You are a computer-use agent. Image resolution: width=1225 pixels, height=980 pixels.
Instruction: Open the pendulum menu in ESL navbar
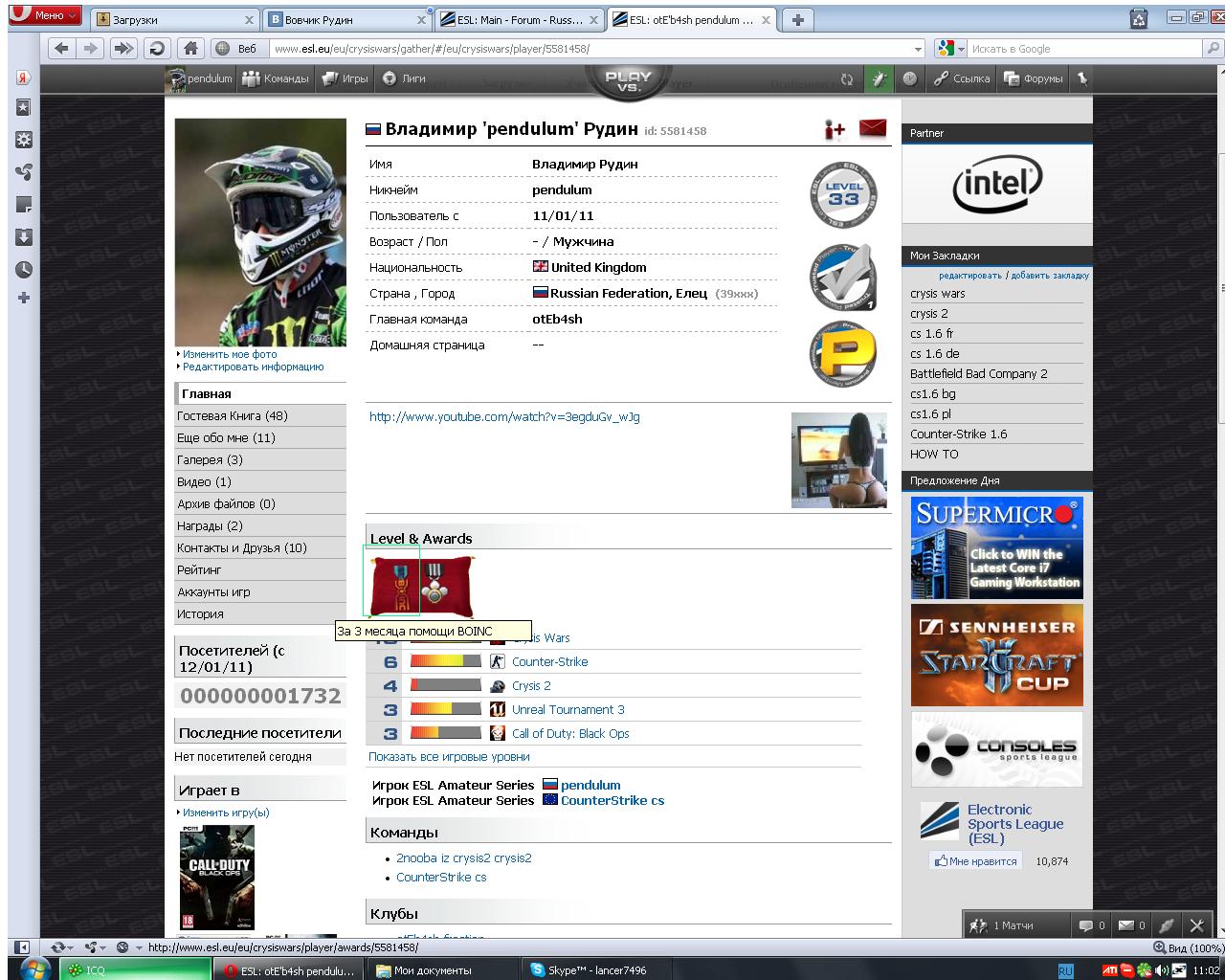point(200,79)
